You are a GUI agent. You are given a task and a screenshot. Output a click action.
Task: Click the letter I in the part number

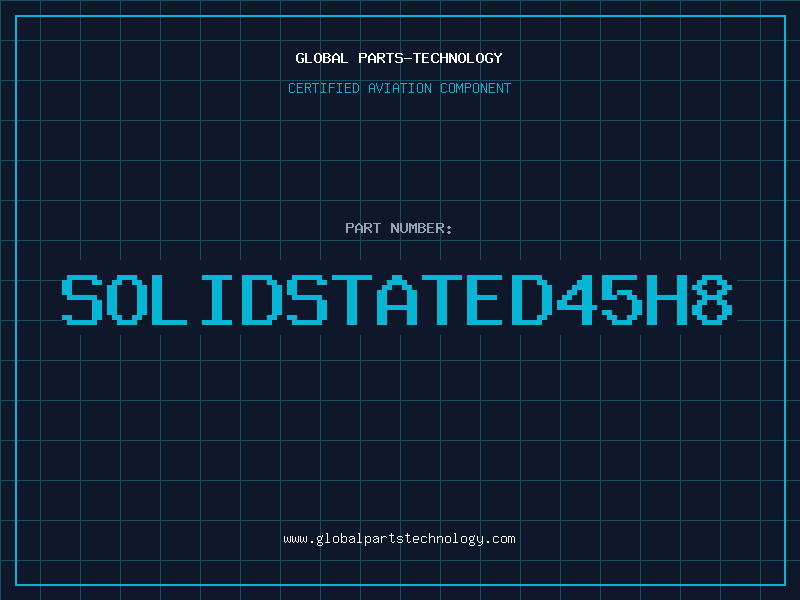tap(219, 300)
